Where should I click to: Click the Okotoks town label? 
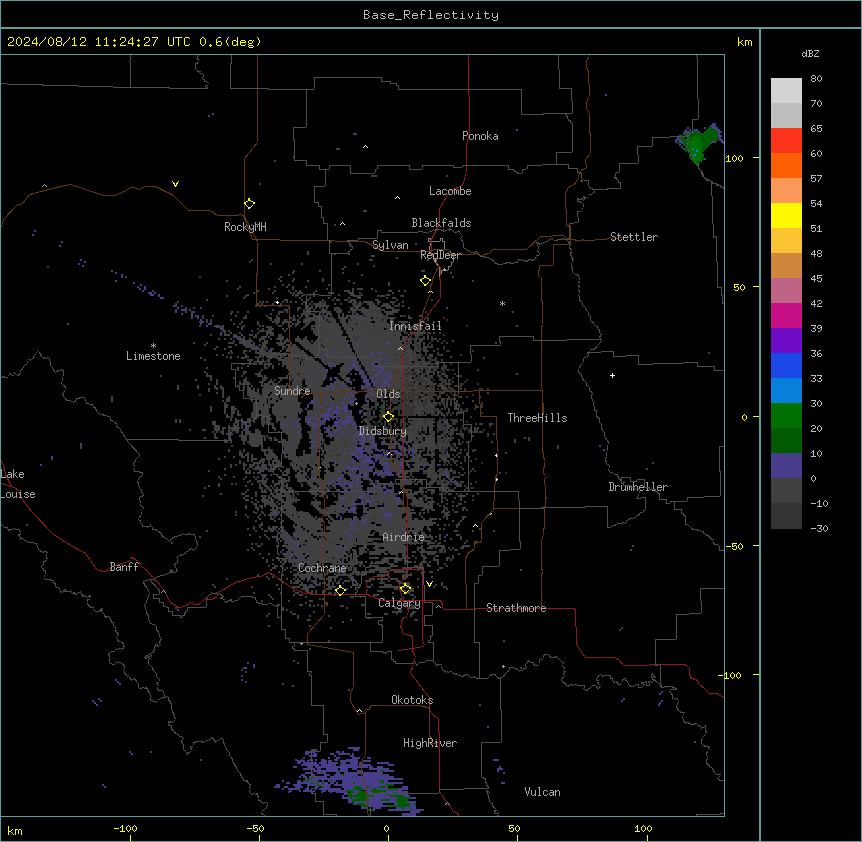pos(412,700)
